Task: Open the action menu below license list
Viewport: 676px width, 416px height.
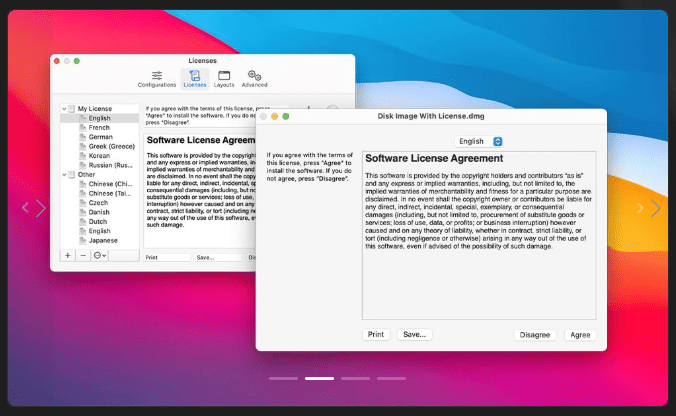Action: pos(100,256)
